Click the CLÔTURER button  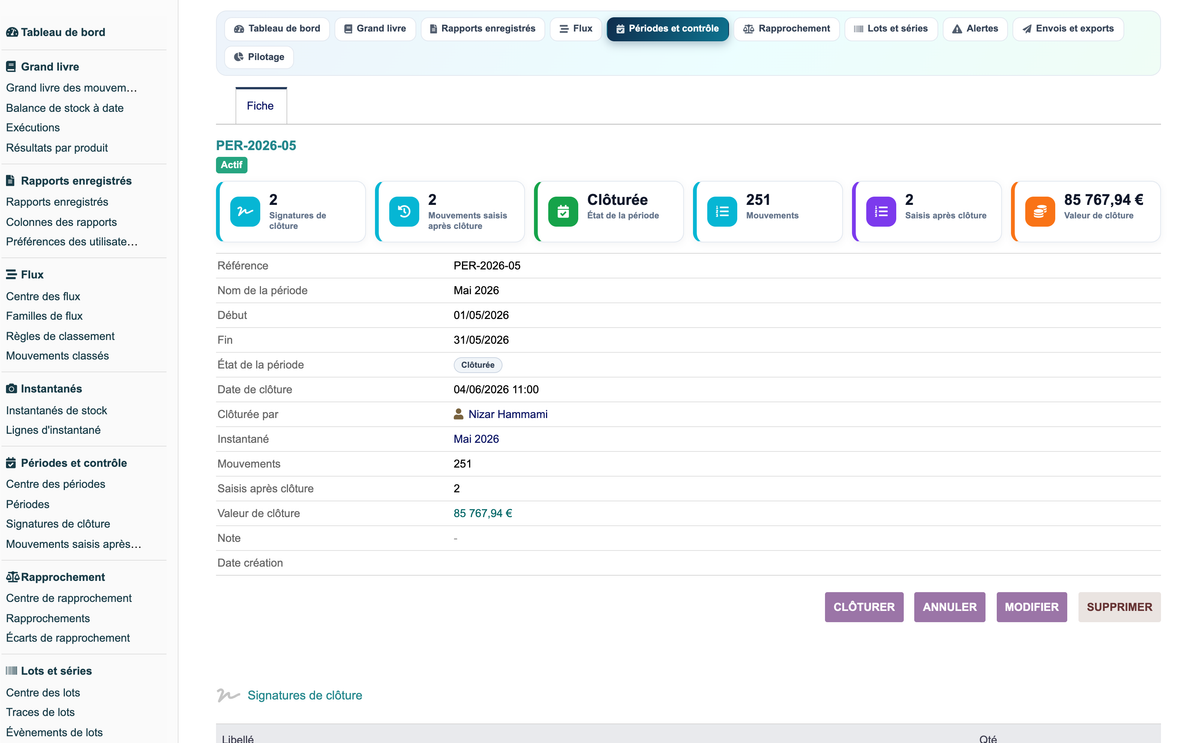pyautogui.click(x=864, y=607)
